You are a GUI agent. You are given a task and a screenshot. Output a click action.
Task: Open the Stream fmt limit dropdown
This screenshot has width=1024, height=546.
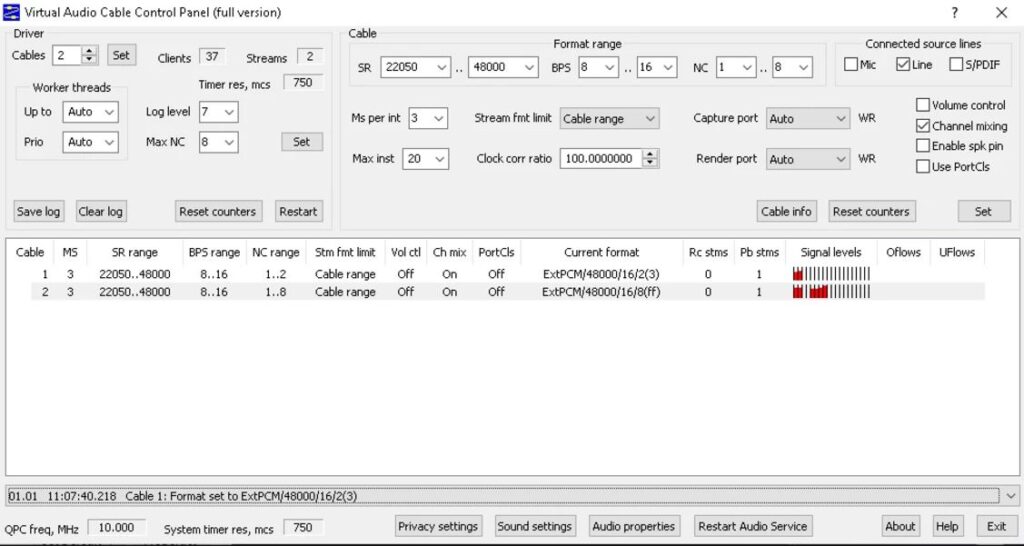(x=609, y=118)
